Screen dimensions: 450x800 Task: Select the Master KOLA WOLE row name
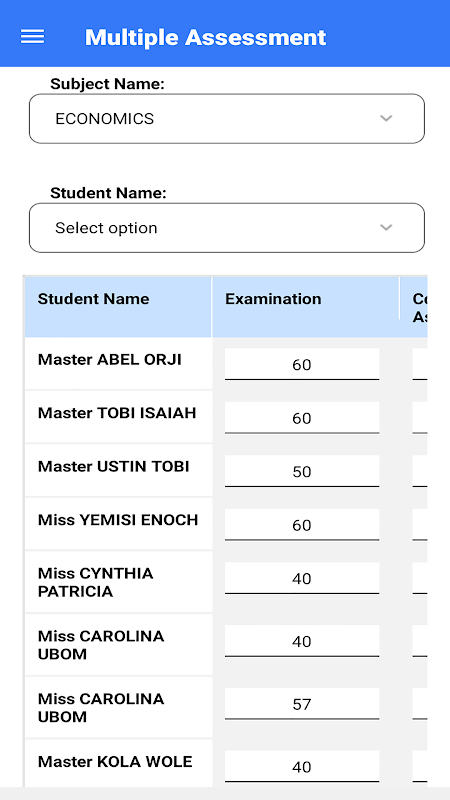click(115, 762)
